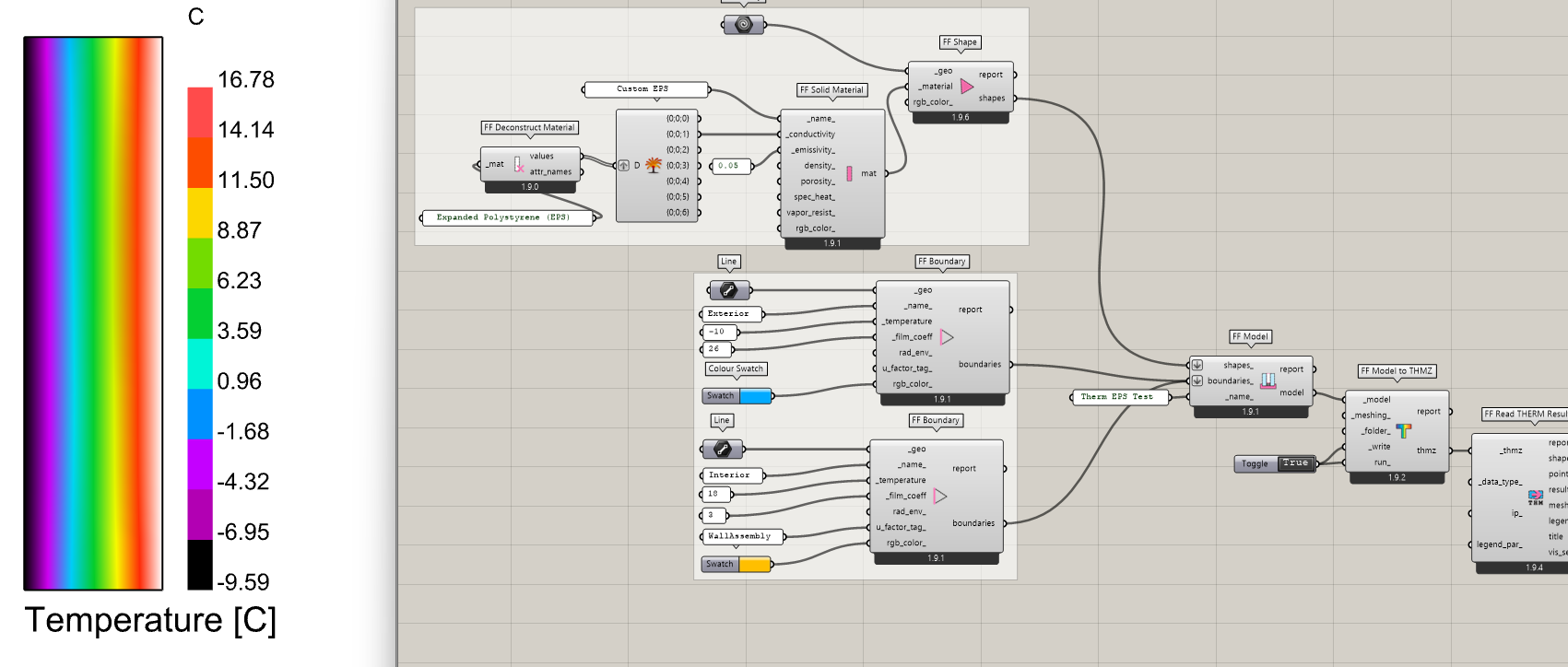Select the FF Solid Material component icon
The height and width of the screenshot is (667, 1568).
(849, 173)
